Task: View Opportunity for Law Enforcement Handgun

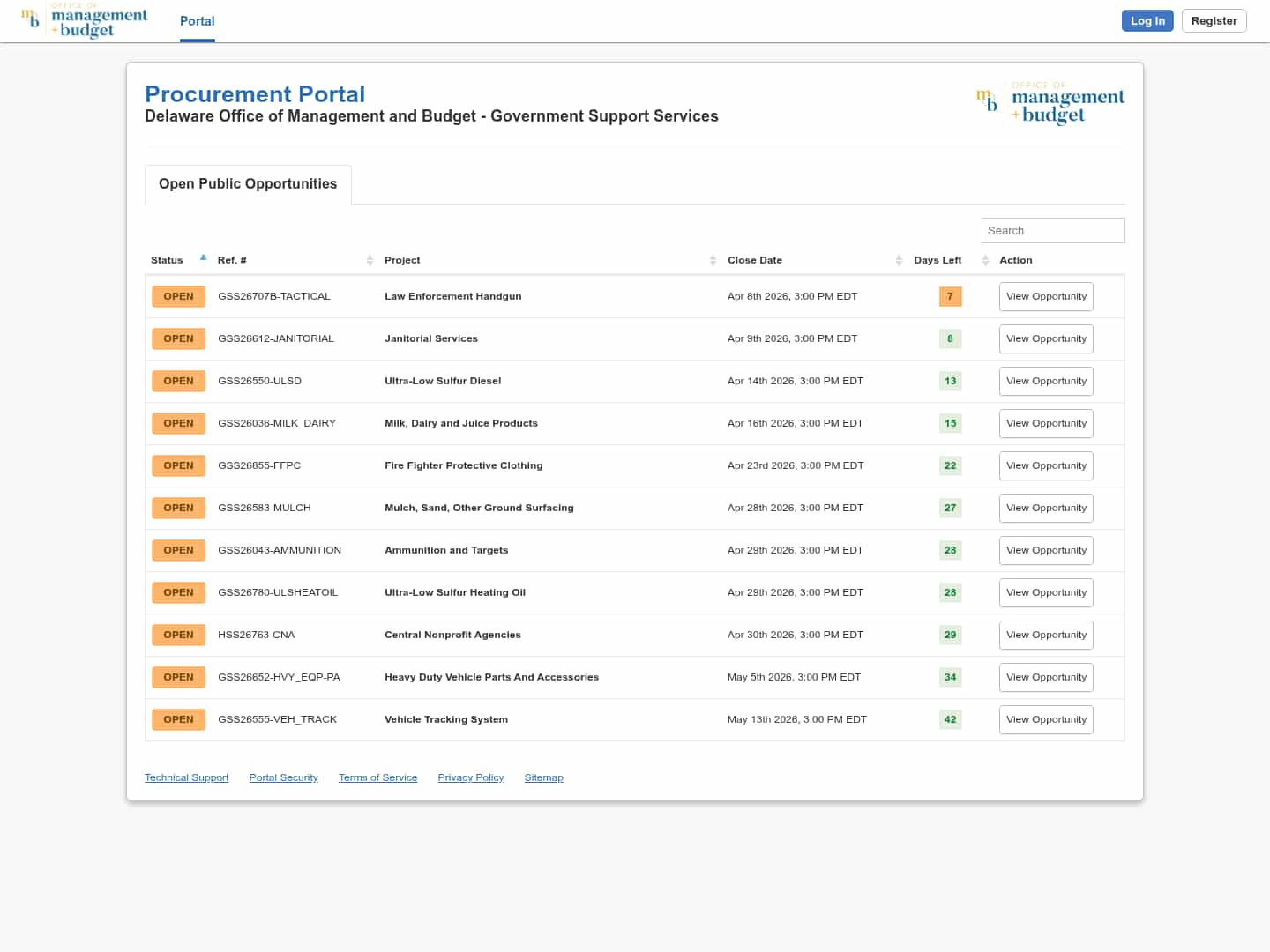Action: click(x=1046, y=297)
